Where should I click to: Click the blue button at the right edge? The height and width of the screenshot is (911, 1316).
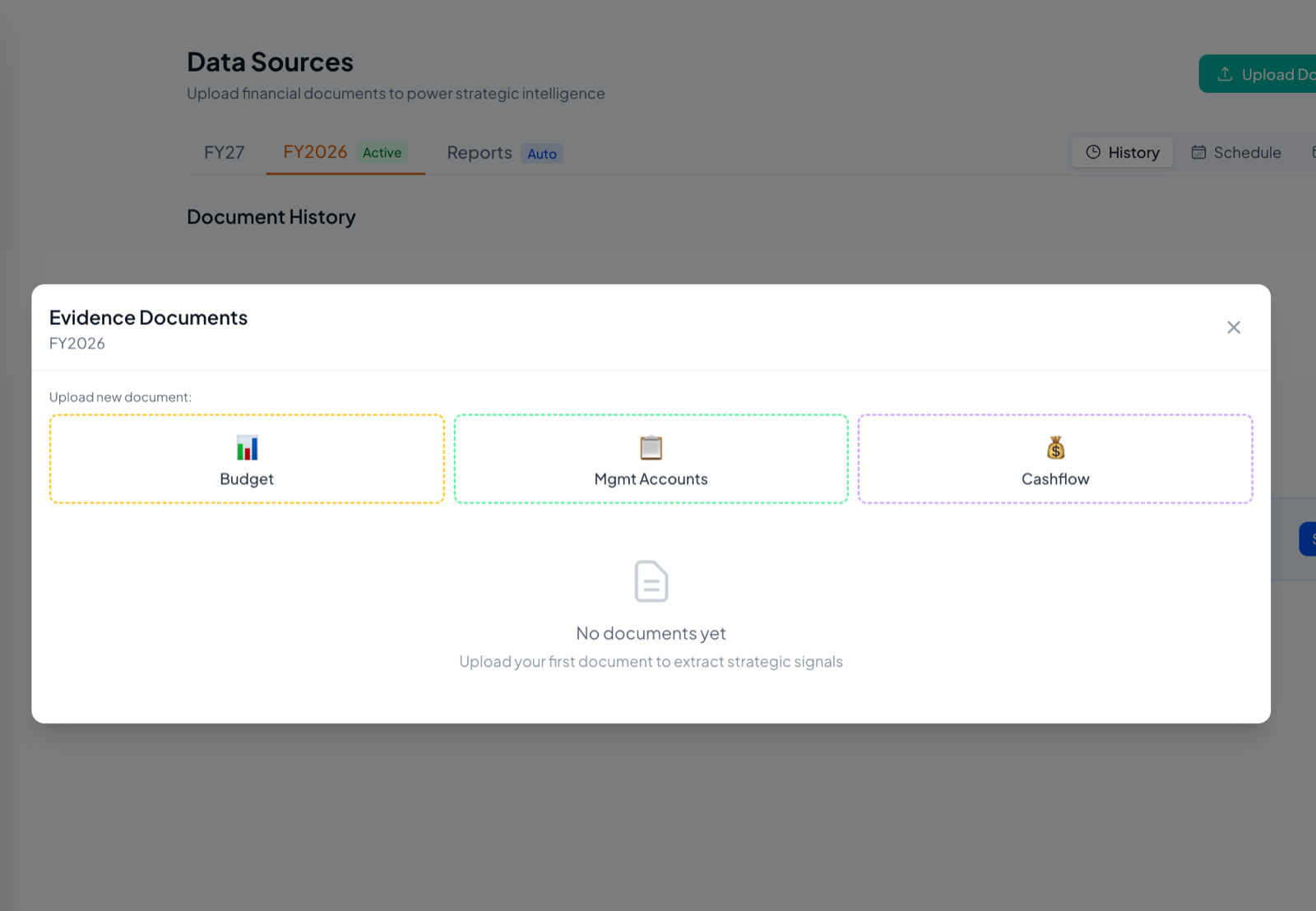coord(1309,539)
